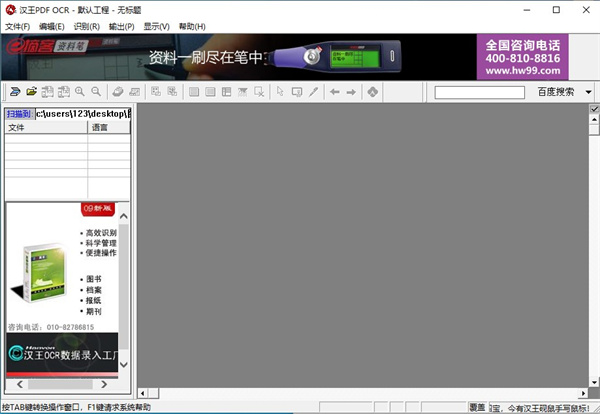The width and height of the screenshot is (600, 414).
Task: Click the 高效识别 bullet text in ad
Action: [99, 233]
